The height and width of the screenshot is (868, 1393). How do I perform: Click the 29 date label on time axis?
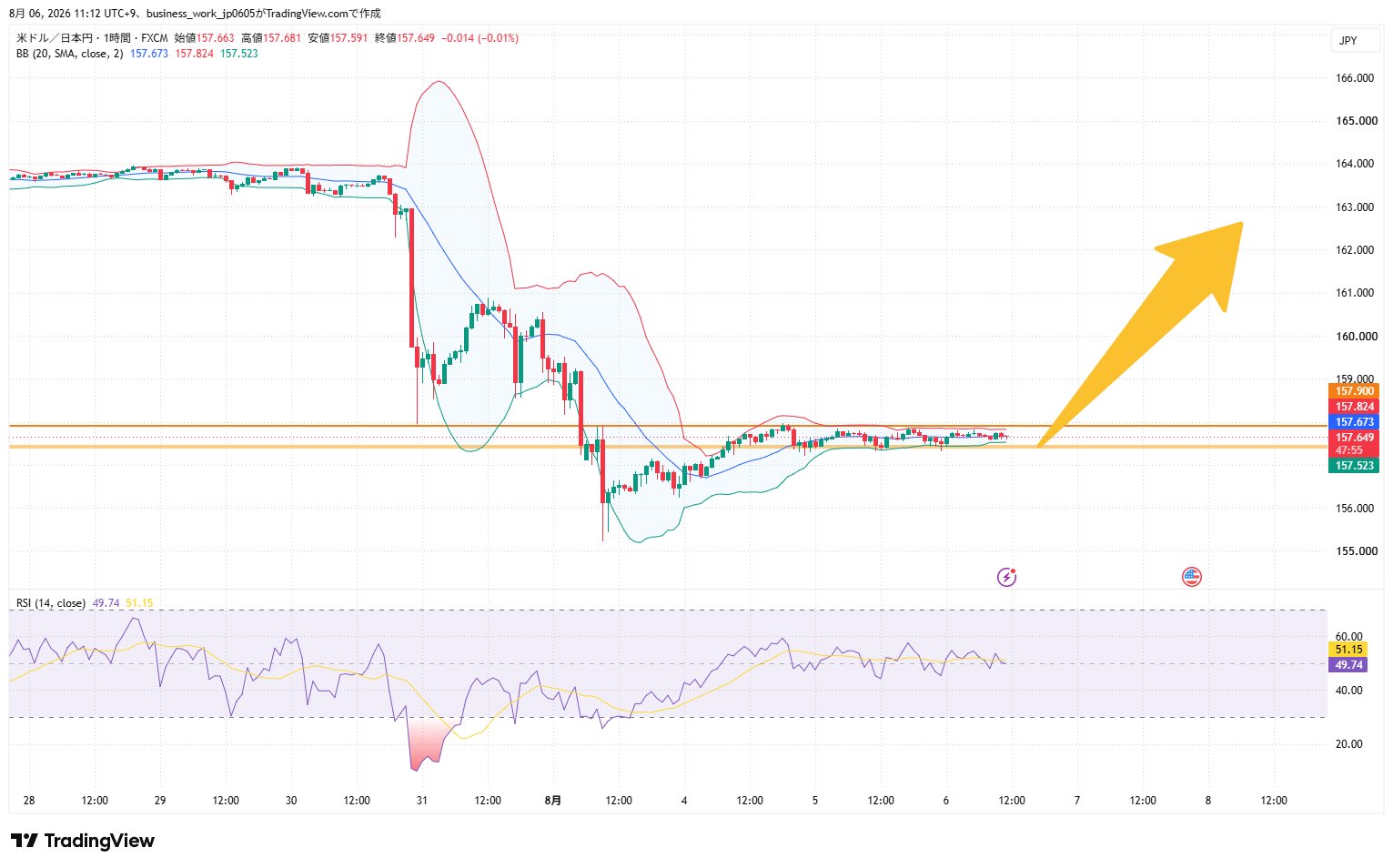(160, 801)
